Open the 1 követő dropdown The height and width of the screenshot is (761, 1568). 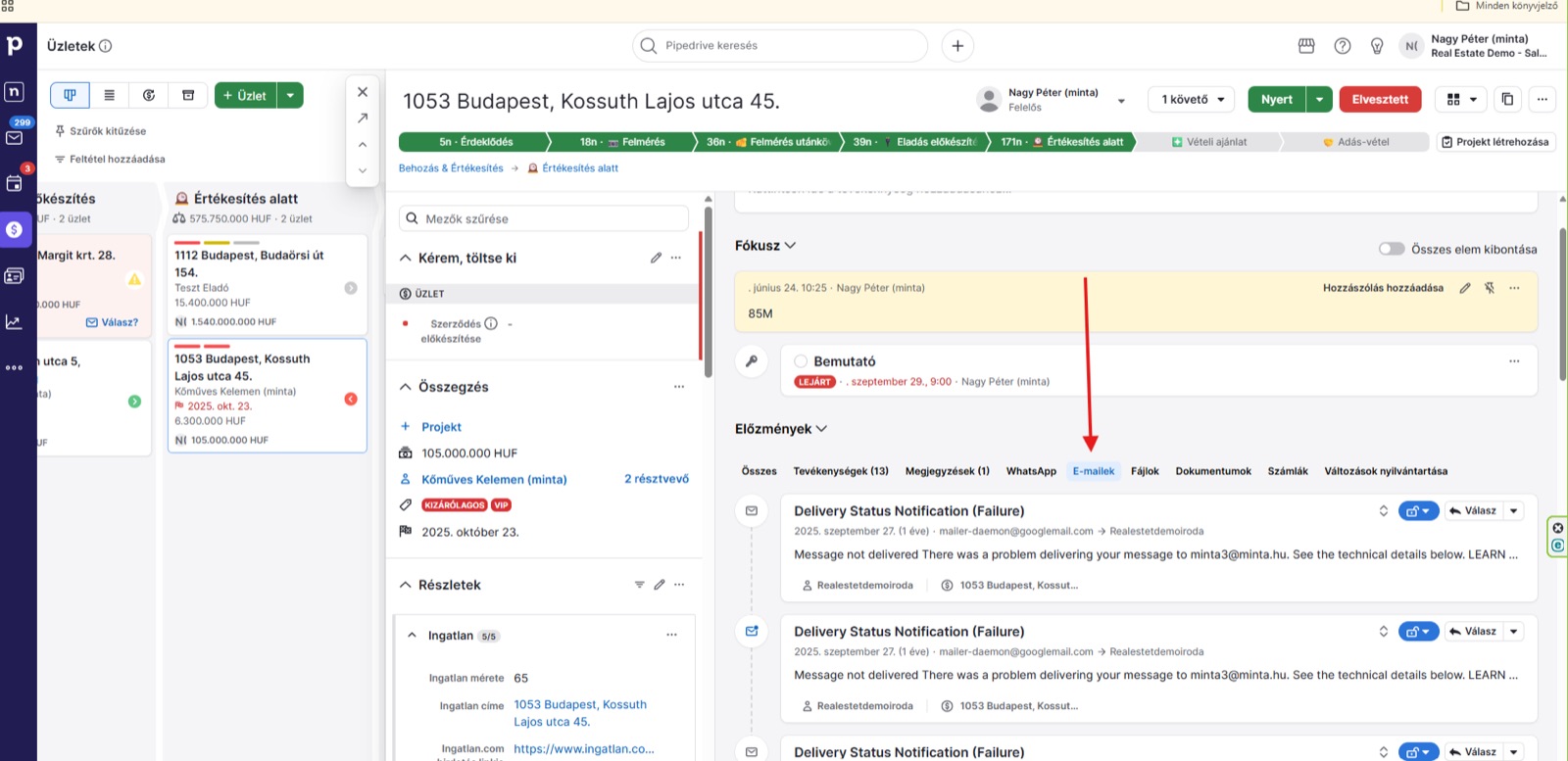click(1193, 99)
